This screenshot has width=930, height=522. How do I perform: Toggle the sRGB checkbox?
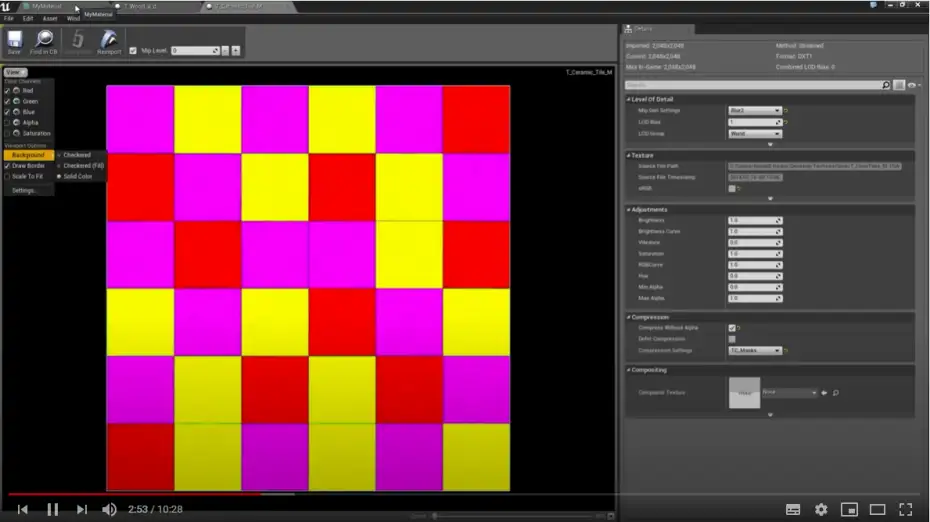click(732, 189)
